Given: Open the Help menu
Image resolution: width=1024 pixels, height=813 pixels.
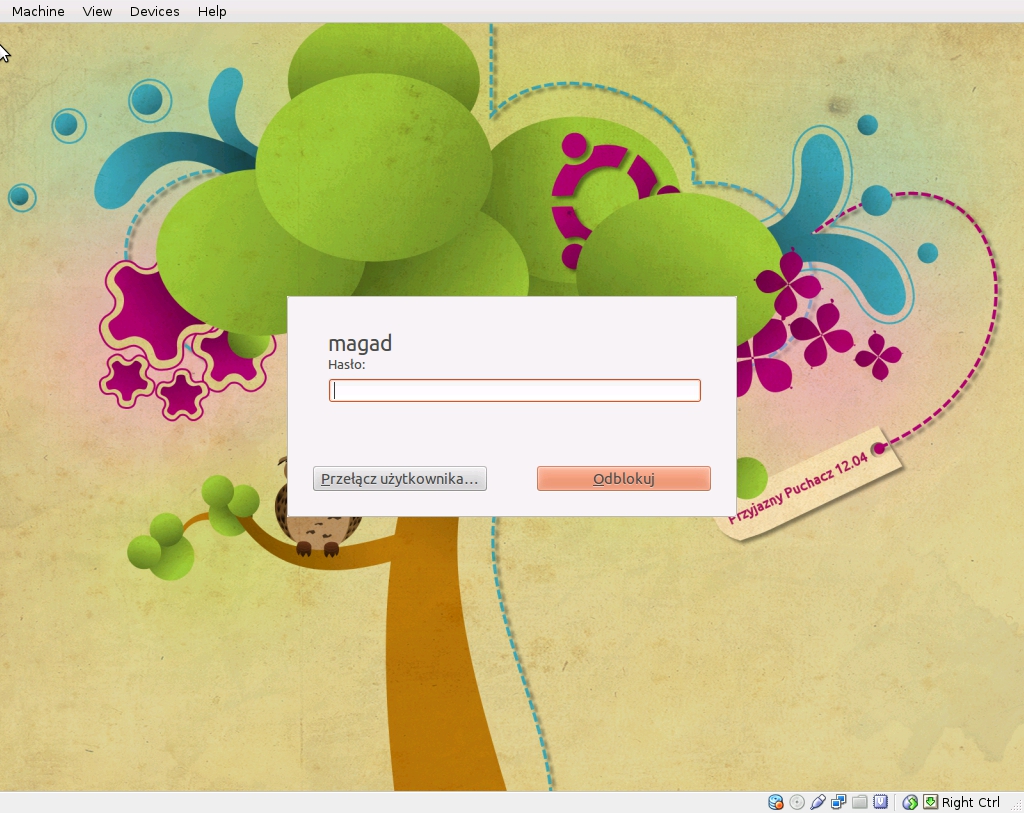Looking at the screenshot, I should 212,11.
